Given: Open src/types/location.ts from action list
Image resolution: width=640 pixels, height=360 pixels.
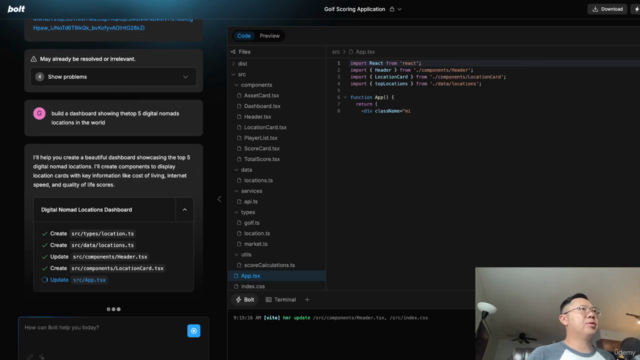Looking at the screenshot, I should tap(102, 234).
